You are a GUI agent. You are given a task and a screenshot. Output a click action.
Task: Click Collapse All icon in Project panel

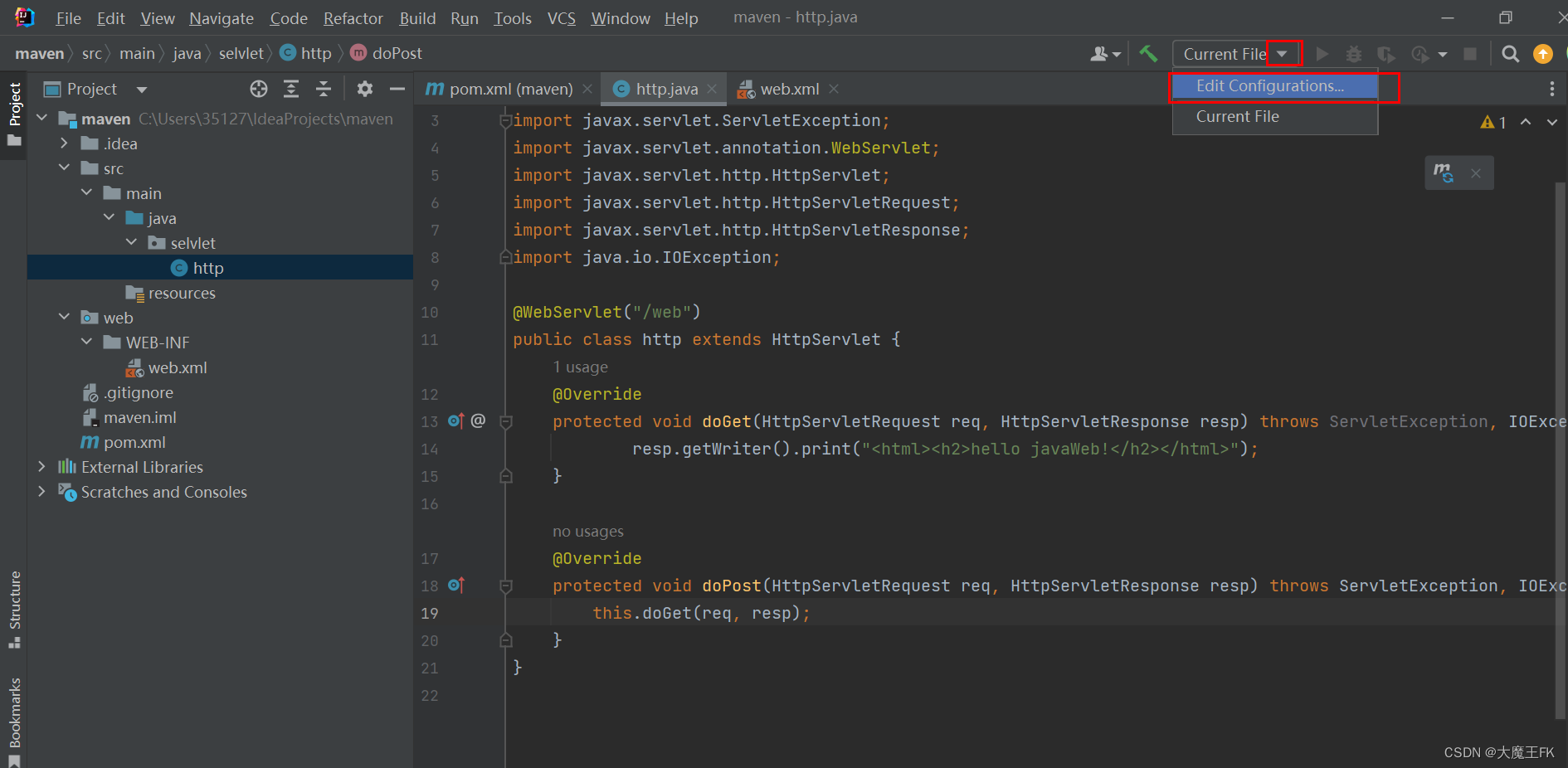[x=324, y=89]
